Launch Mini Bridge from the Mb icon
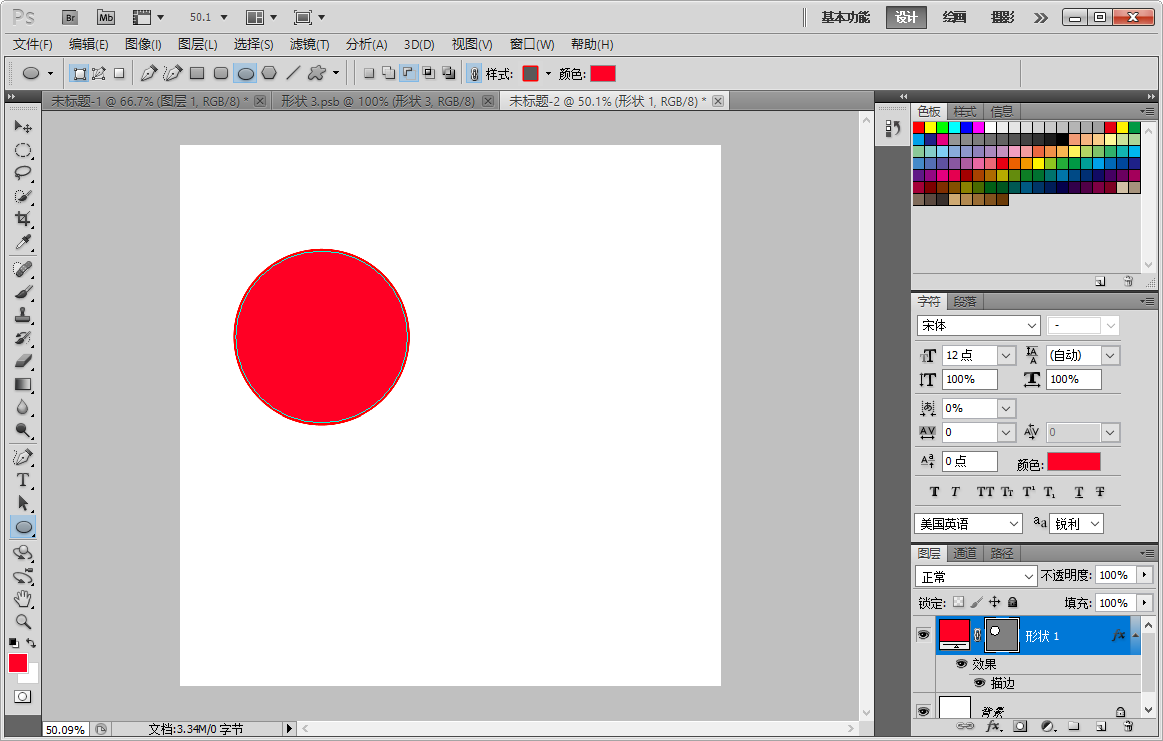This screenshot has width=1163, height=741. (106, 17)
